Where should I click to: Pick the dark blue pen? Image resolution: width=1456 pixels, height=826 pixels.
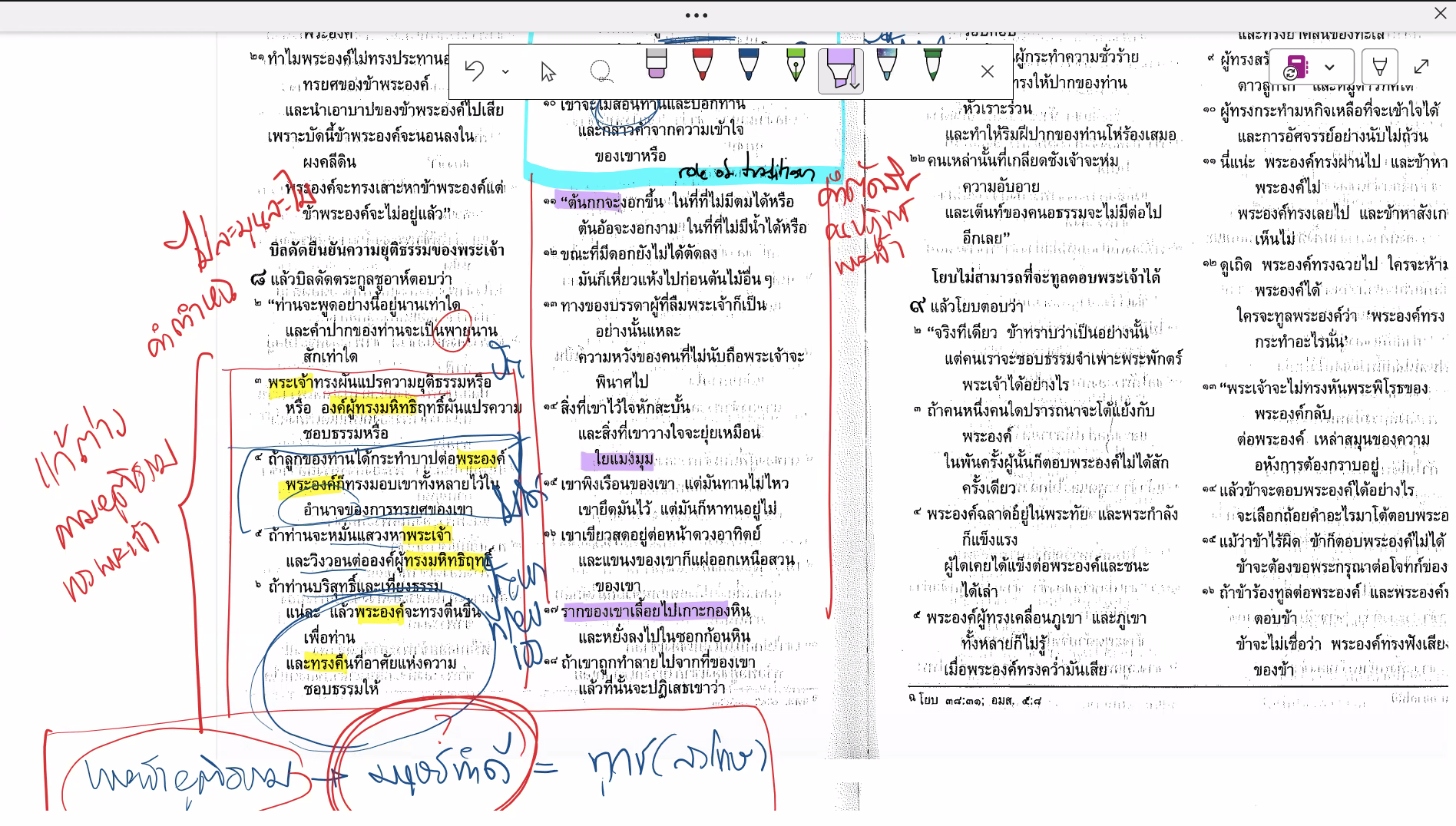pos(748,64)
